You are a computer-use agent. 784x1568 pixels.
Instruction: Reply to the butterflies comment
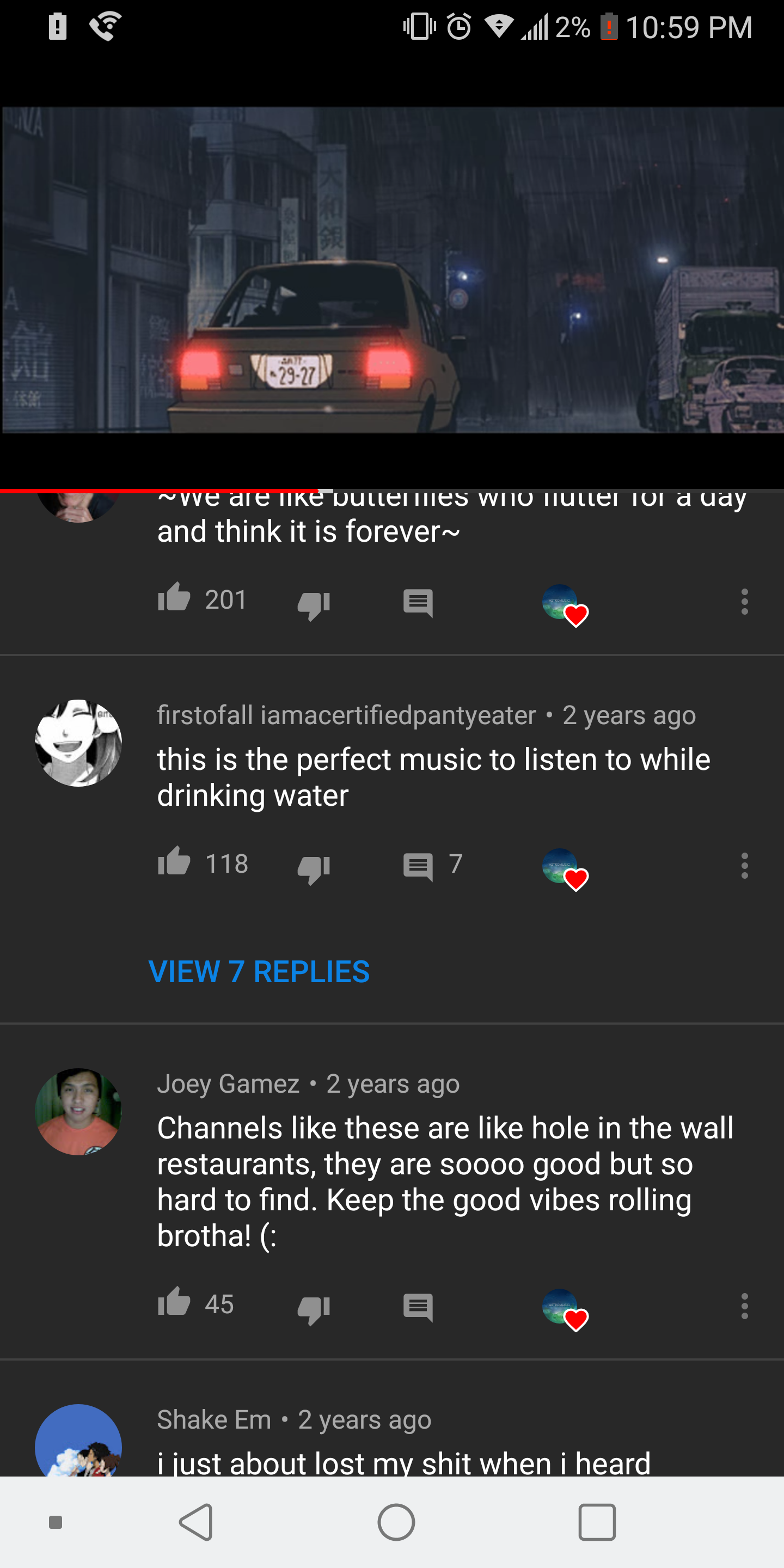click(x=418, y=603)
